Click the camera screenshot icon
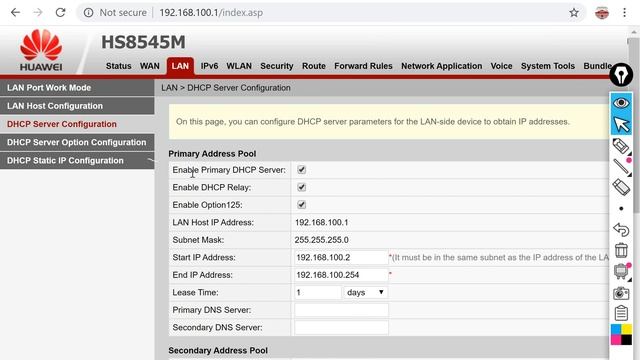640x360 pixels. (x=621, y=293)
